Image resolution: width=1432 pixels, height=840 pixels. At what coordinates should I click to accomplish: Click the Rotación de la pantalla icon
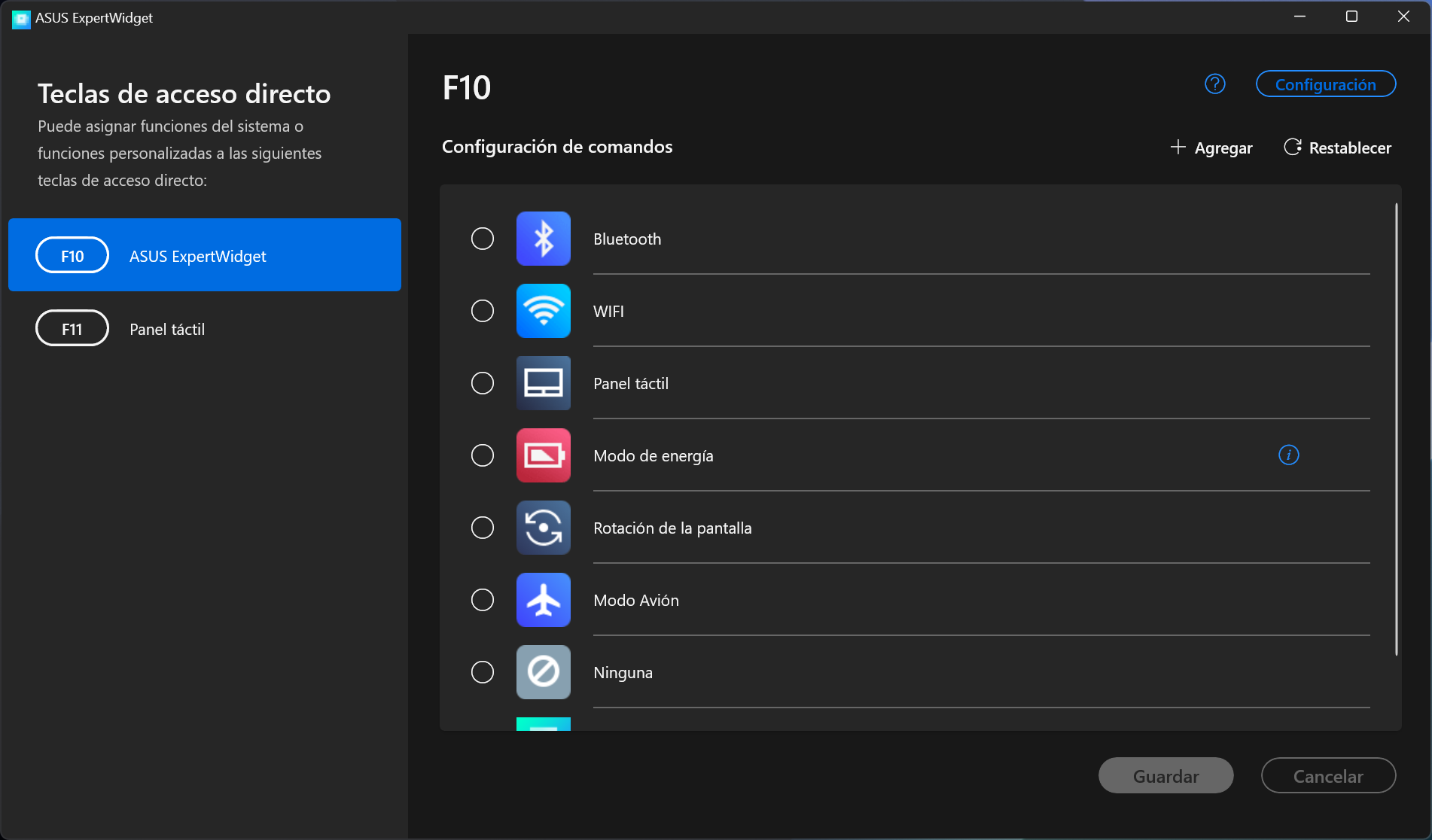click(x=543, y=528)
